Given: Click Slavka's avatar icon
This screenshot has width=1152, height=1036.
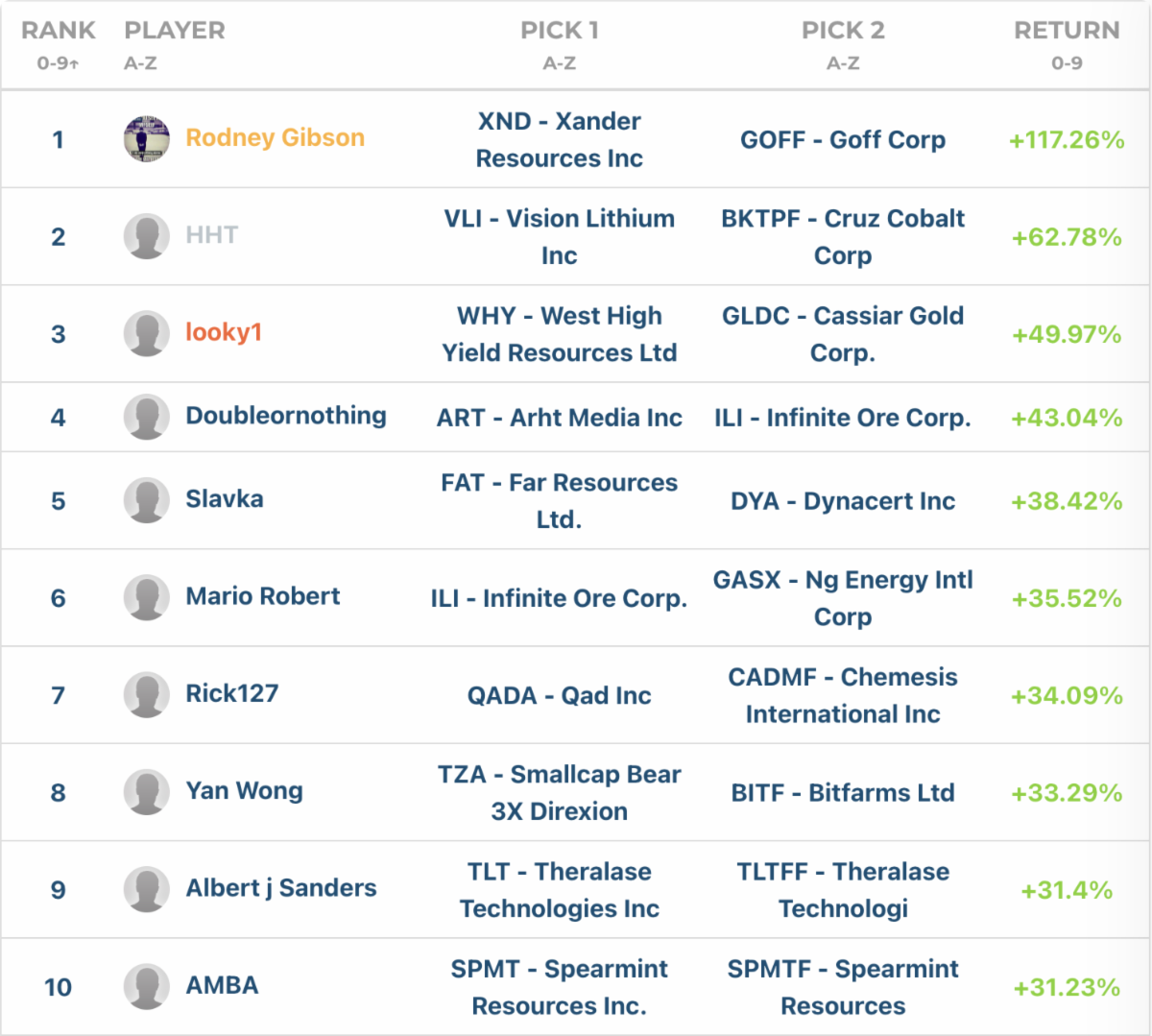Looking at the screenshot, I should (x=147, y=500).
